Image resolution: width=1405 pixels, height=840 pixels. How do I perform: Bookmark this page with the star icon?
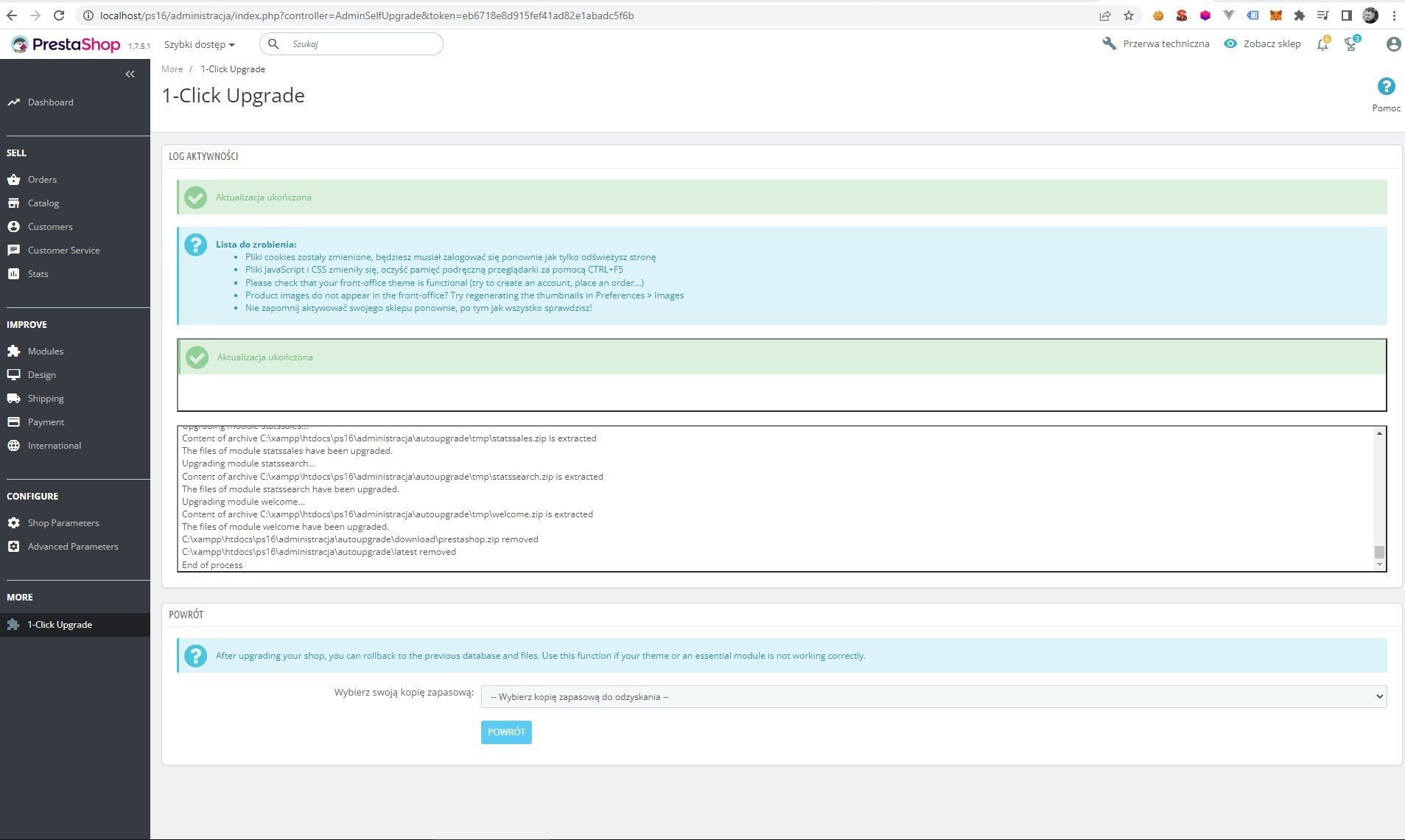tap(1128, 15)
